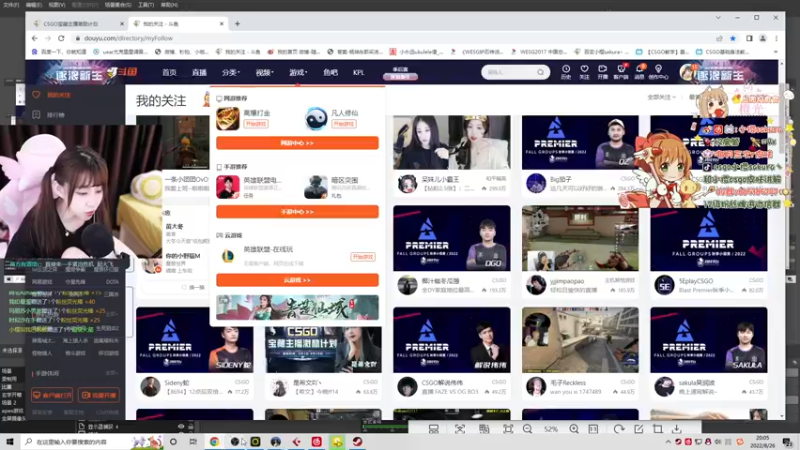The height and width of the screenshot is (450, 800).
Task: Open the Sideny鲸 stream thumbnail
Action: click(x=194, y=340)
